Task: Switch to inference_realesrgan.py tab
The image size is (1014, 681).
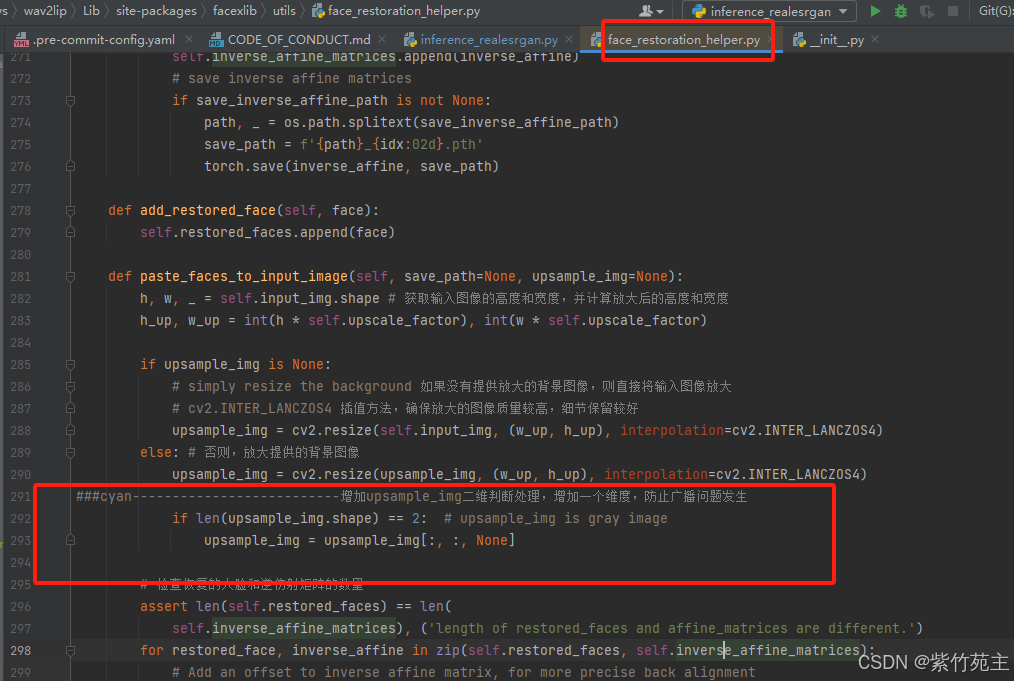Action: pos(482,39)
